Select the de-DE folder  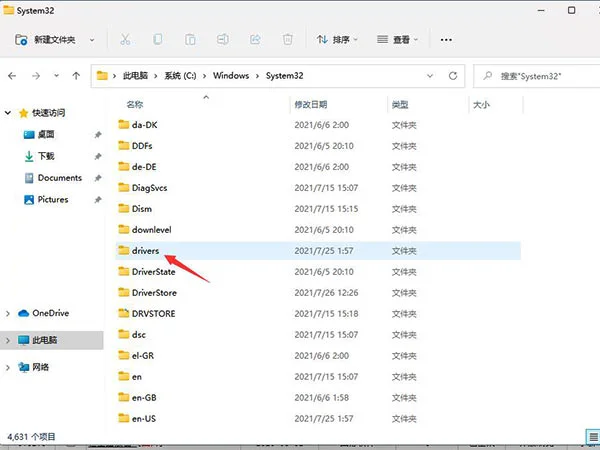[318, 167]
